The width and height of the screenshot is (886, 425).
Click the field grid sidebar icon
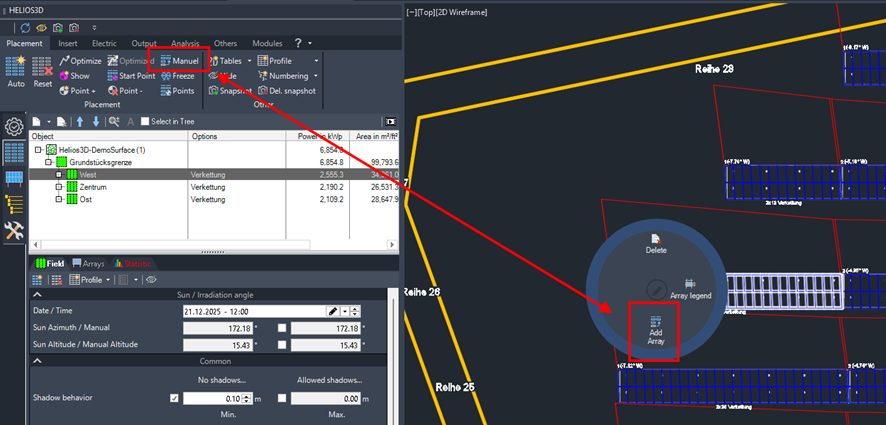(14, 152)
